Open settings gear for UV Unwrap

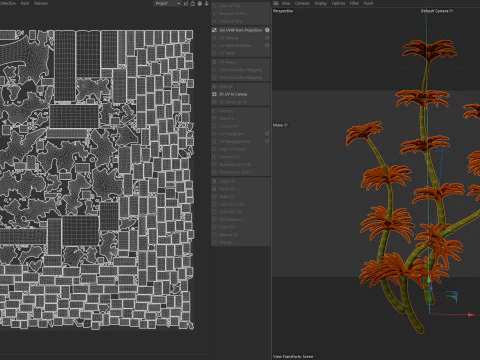point(267,38)
